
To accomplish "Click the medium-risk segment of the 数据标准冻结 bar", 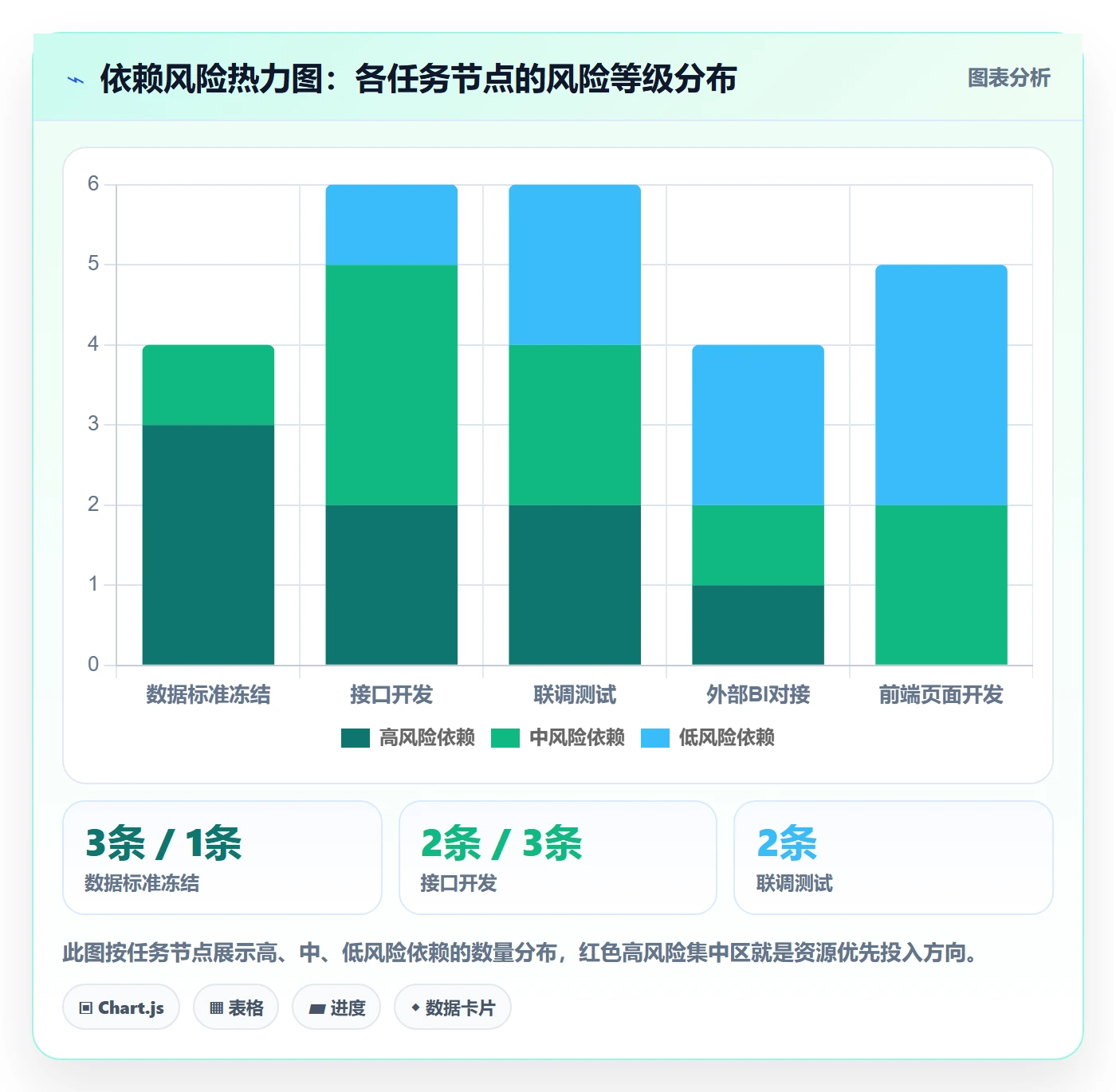I will (x=208, y=385).
